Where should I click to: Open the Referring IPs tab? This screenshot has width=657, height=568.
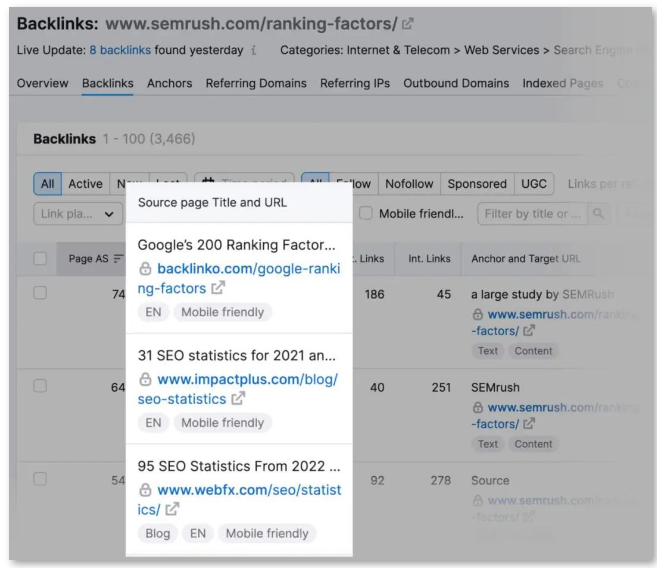[355, 83]
